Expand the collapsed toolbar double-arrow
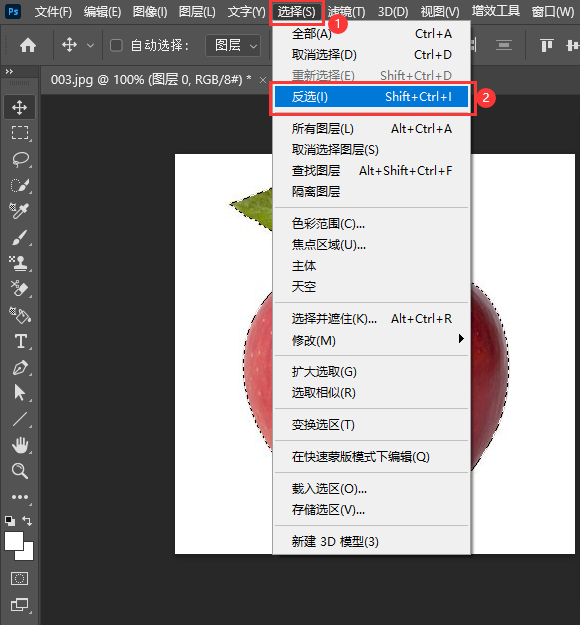This screenshot has width=580, height=625. point(9,71)
